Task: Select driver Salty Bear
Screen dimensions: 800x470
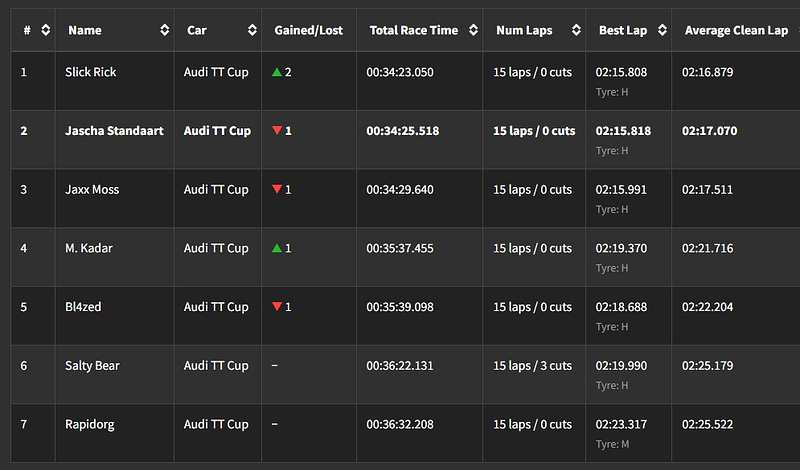Action: pos(92,366)
